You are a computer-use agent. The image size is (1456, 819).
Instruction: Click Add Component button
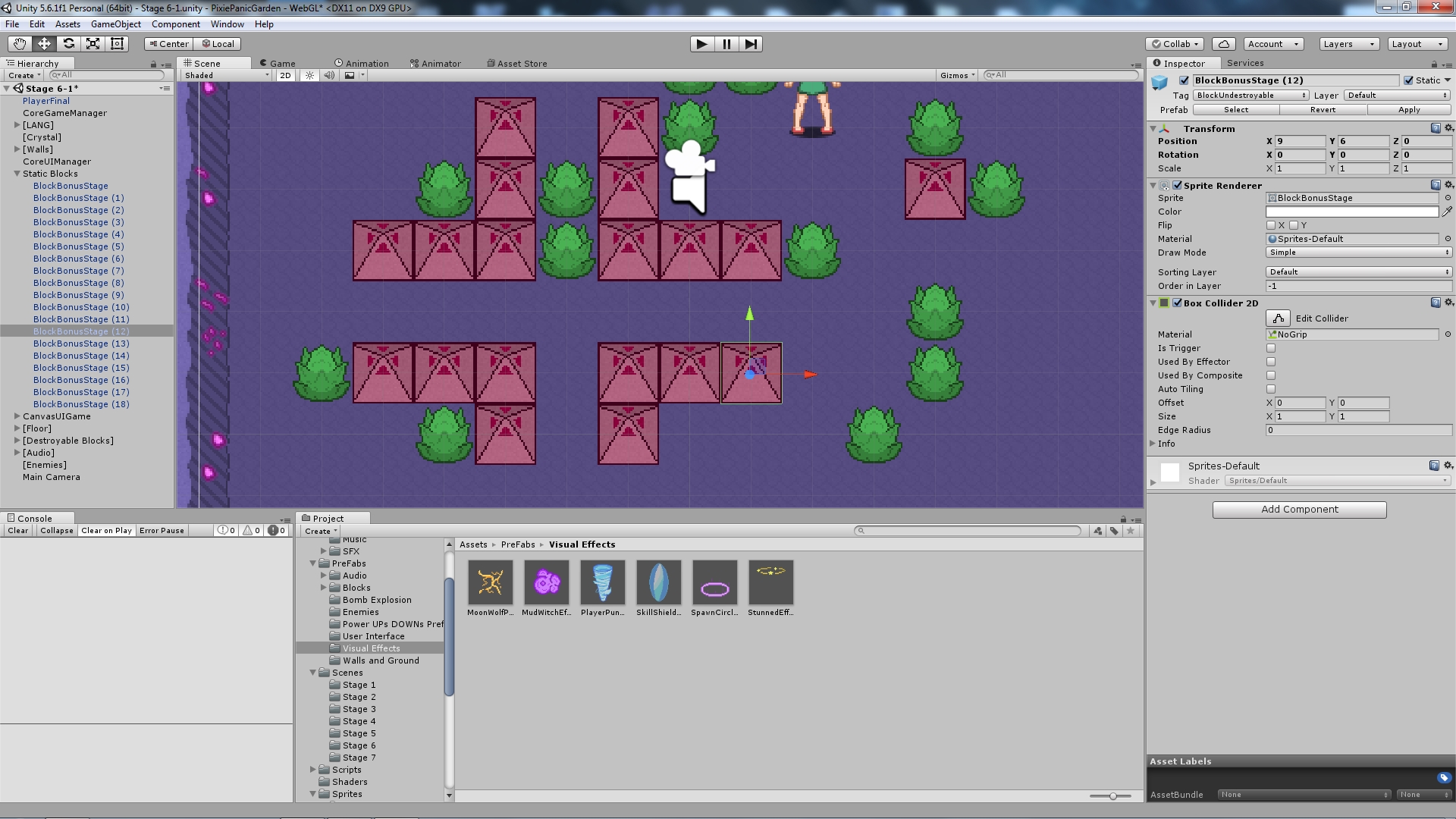point(1299,510)
